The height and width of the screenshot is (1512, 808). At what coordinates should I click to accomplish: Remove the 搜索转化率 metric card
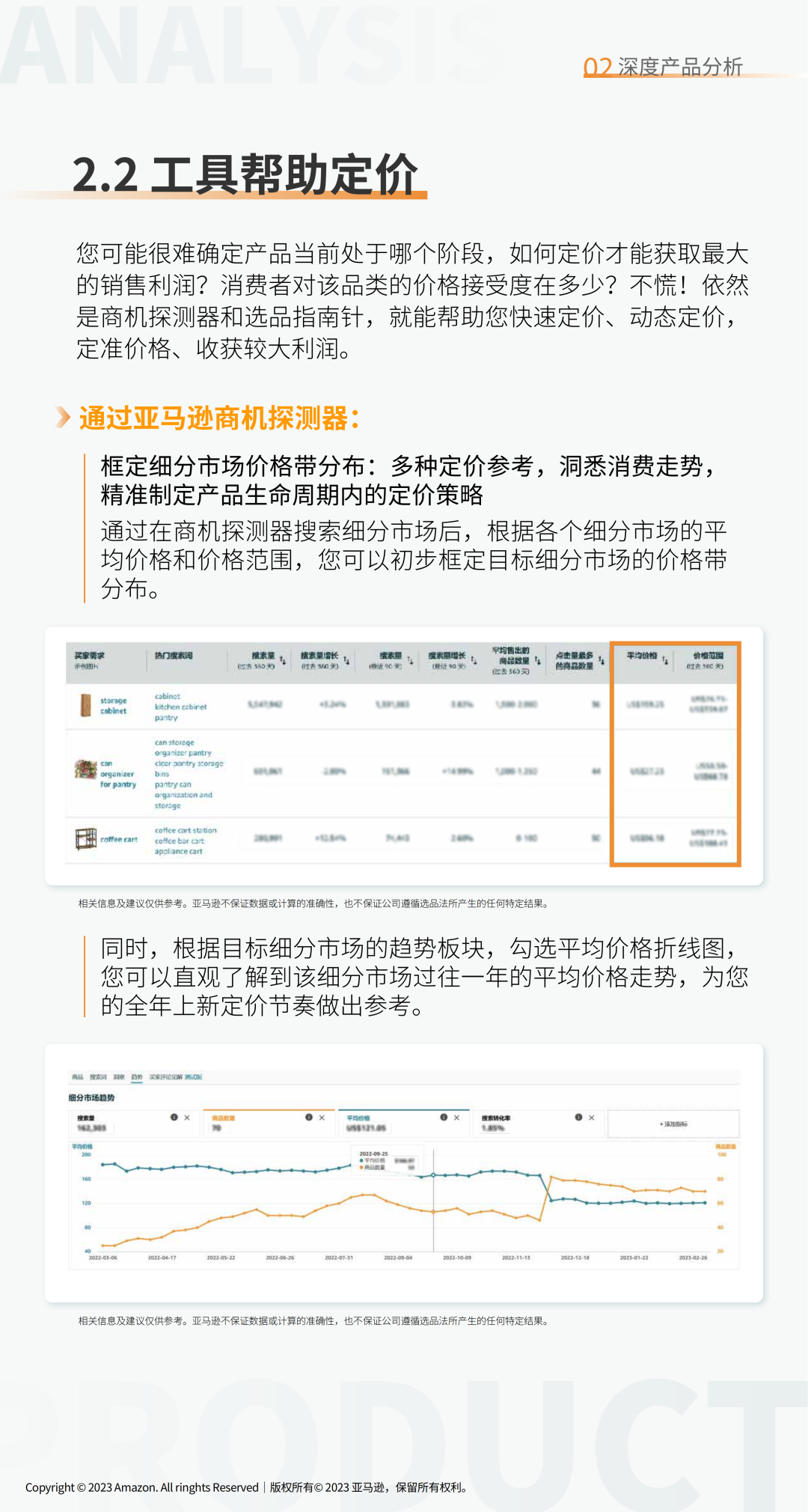coord(591,1118)
